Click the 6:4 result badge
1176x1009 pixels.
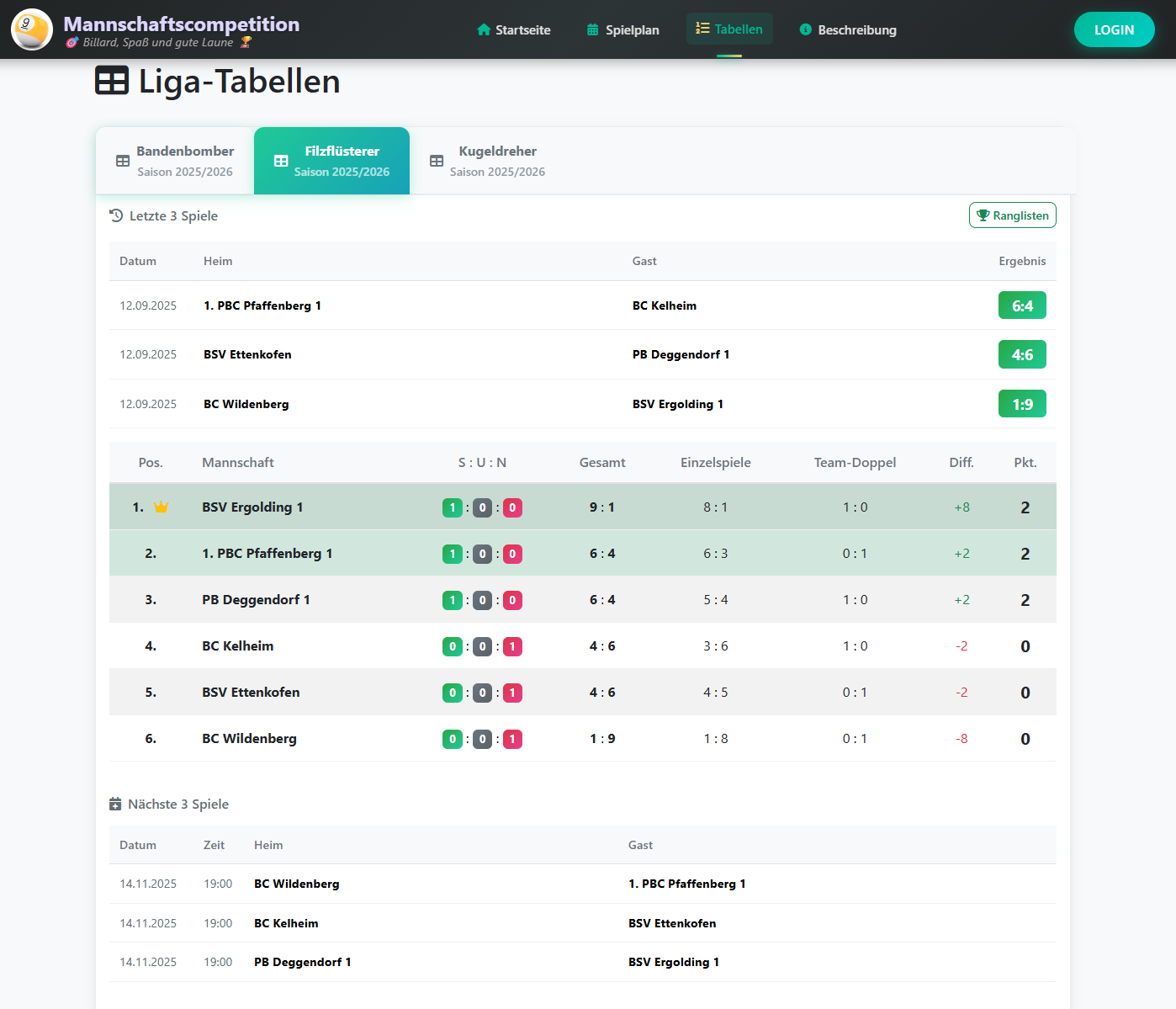tap(1021, 305)
